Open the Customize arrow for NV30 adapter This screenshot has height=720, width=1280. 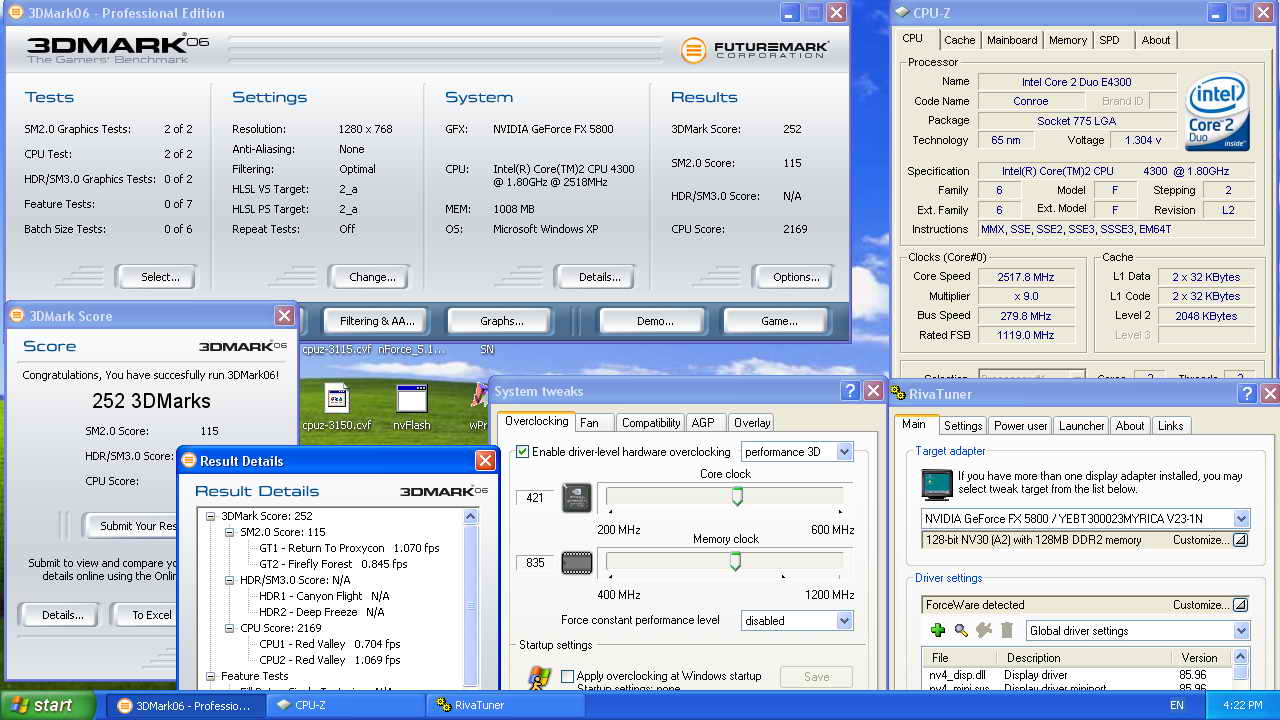pyautogui.click(x=1240, y=540)
